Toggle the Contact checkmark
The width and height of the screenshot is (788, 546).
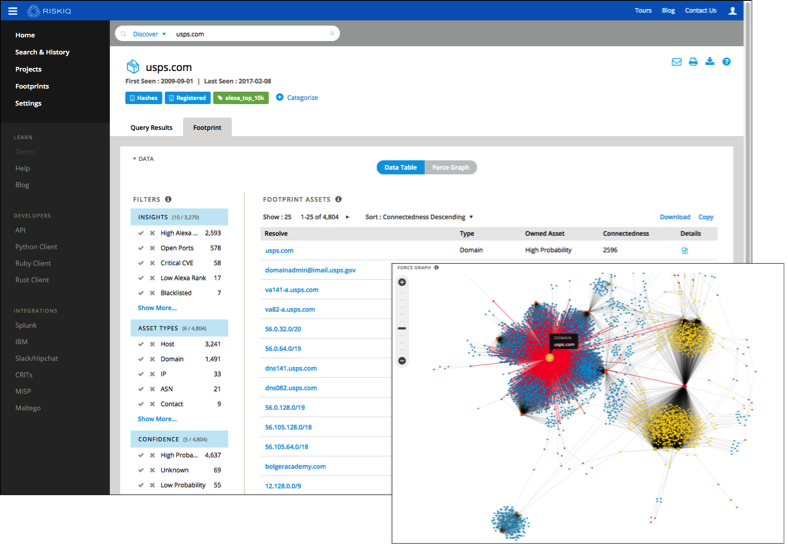coord(141,404)
